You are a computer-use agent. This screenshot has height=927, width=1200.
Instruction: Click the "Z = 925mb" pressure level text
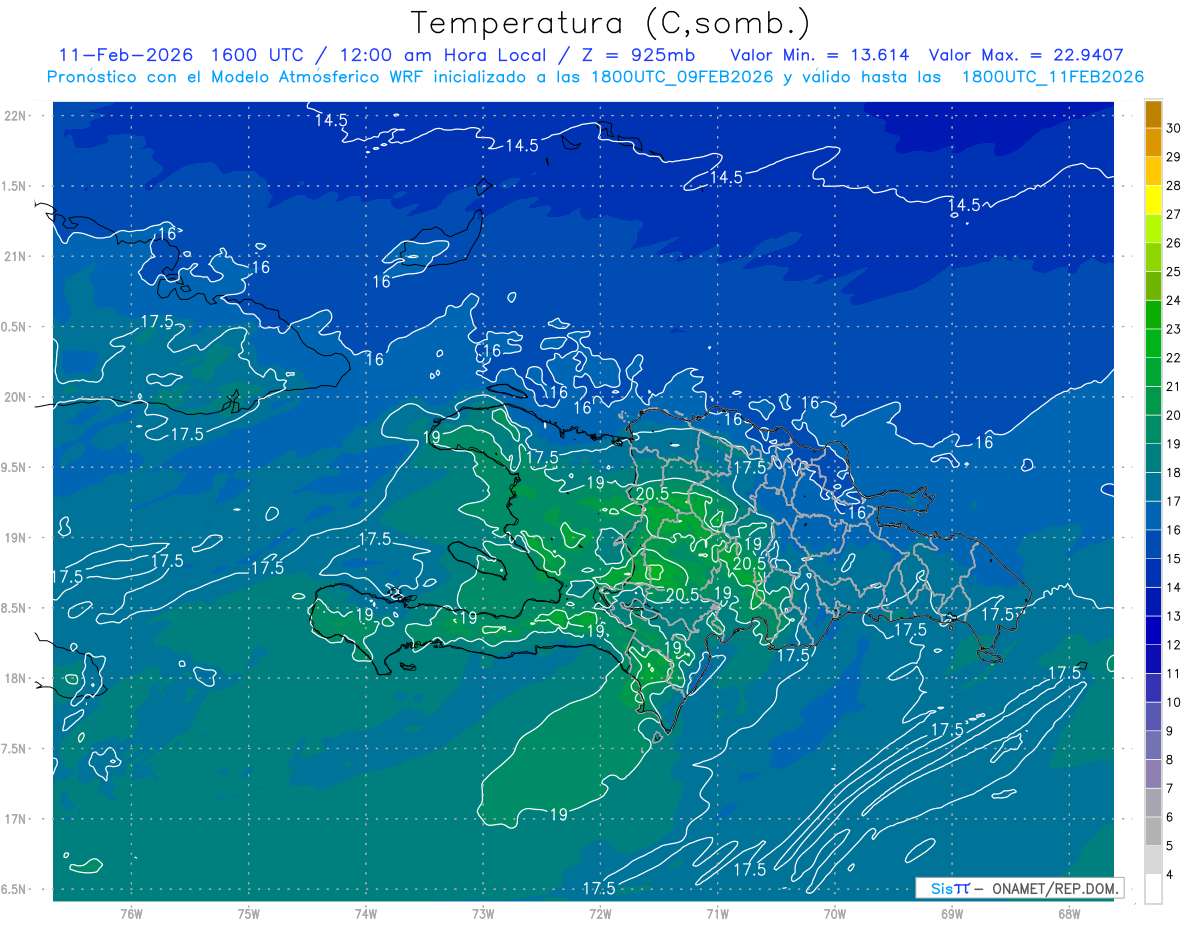[x=638, y=55]
